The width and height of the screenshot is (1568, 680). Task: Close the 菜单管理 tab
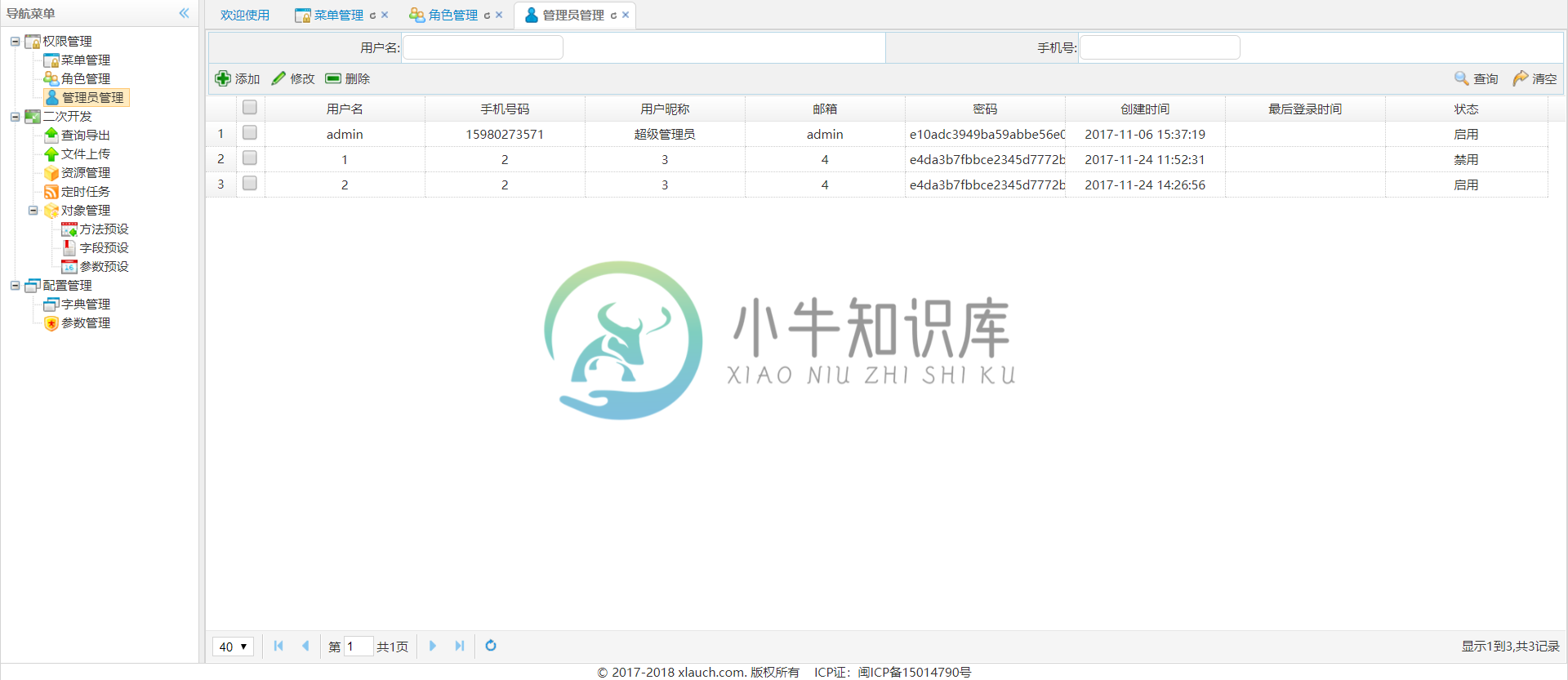pyautogui.click(x=385, y=15)
